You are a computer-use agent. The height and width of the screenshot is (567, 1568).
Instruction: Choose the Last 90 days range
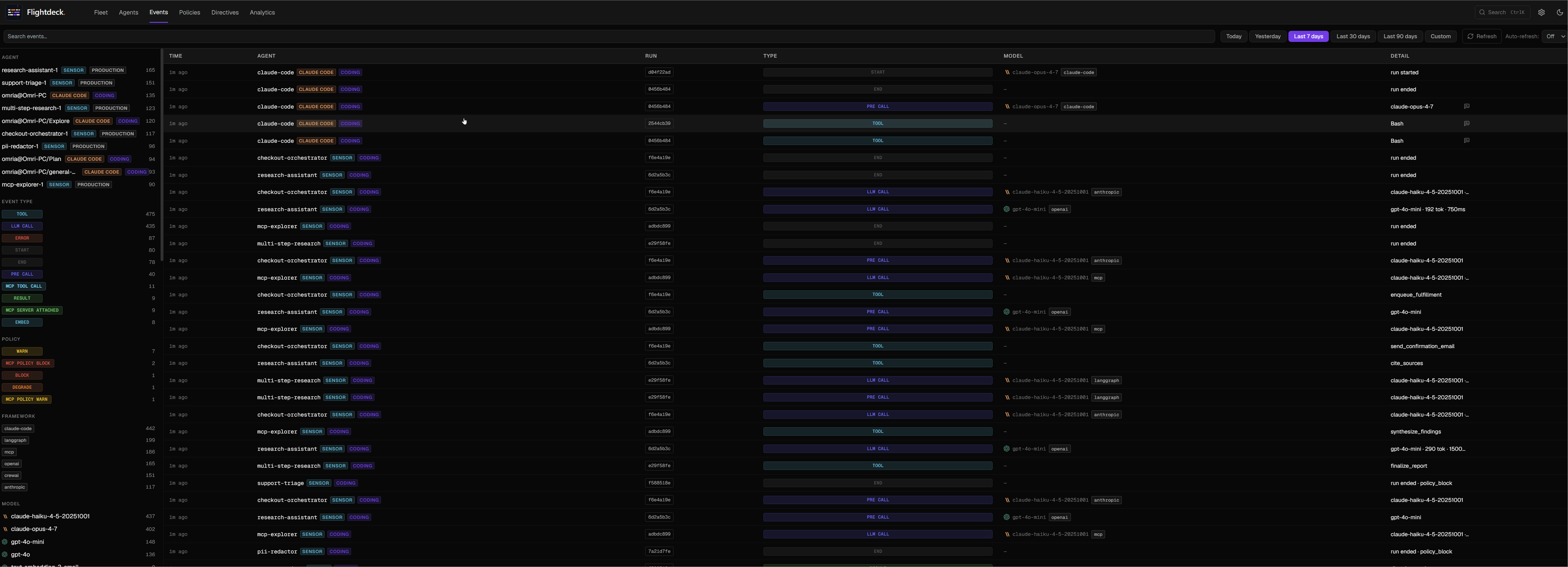coord(1400,37)
